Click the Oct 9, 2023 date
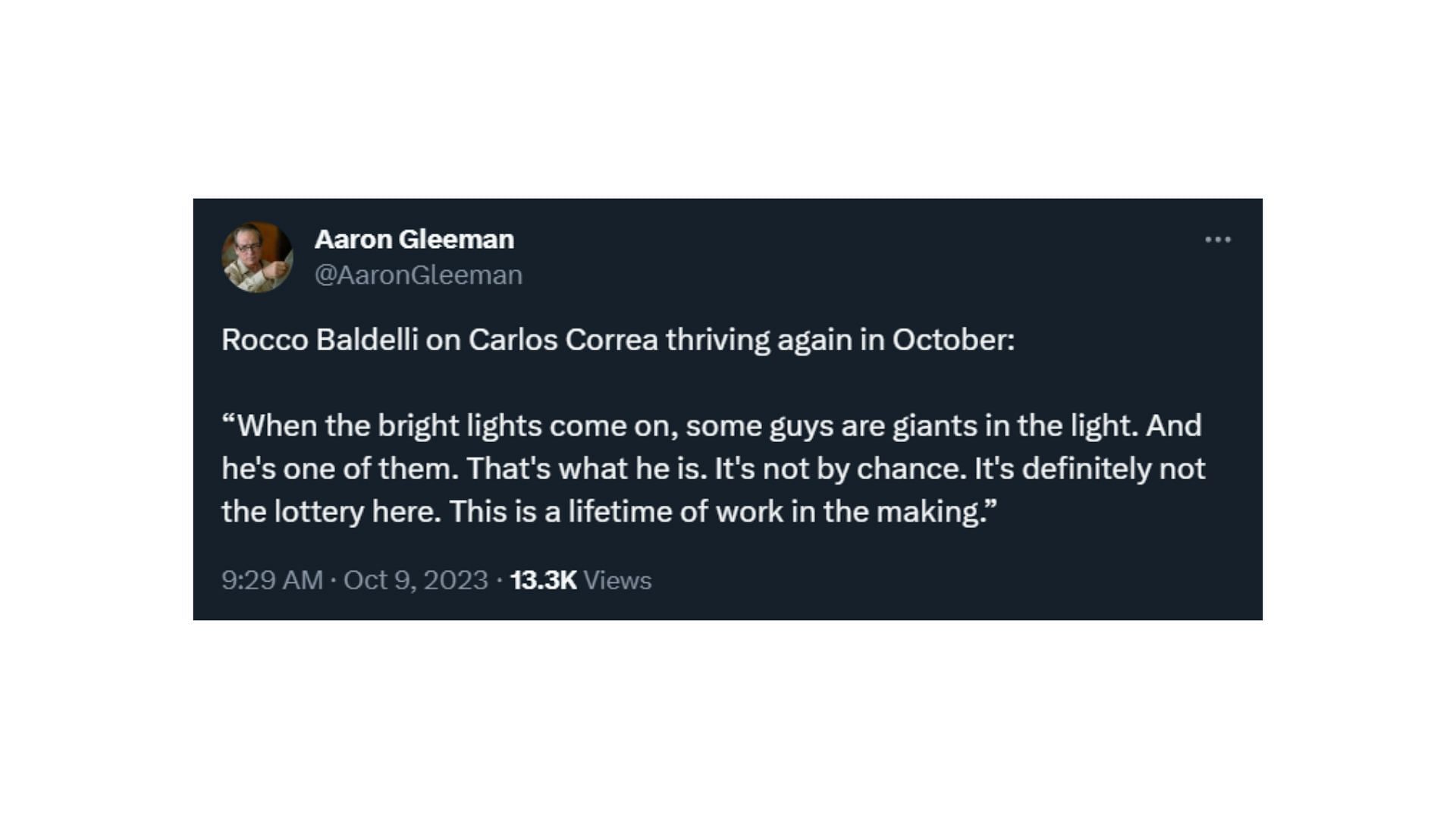Viewport: 1456px width, 819px height. (x=416, y=580)
